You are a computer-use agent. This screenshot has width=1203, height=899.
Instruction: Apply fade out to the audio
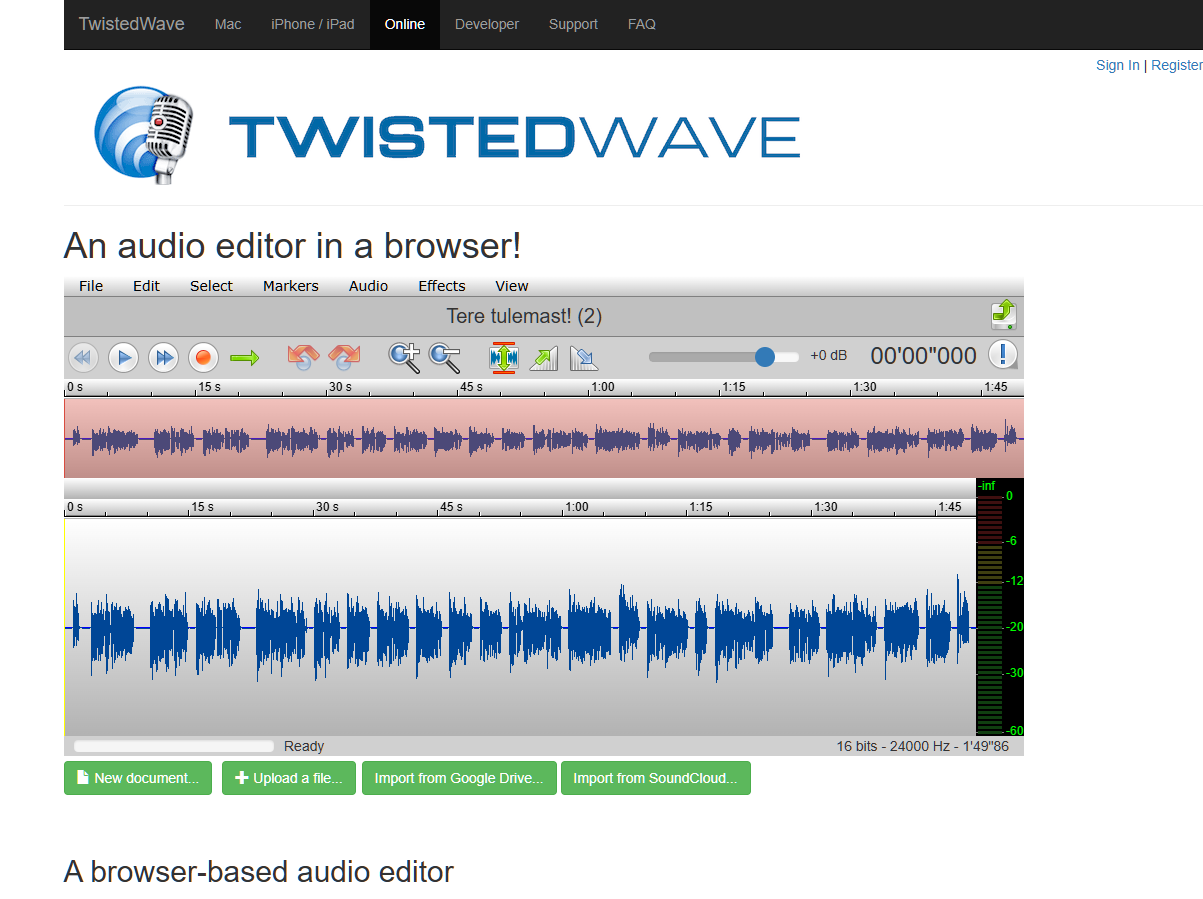pyautogui.click(x=583, y=357)
